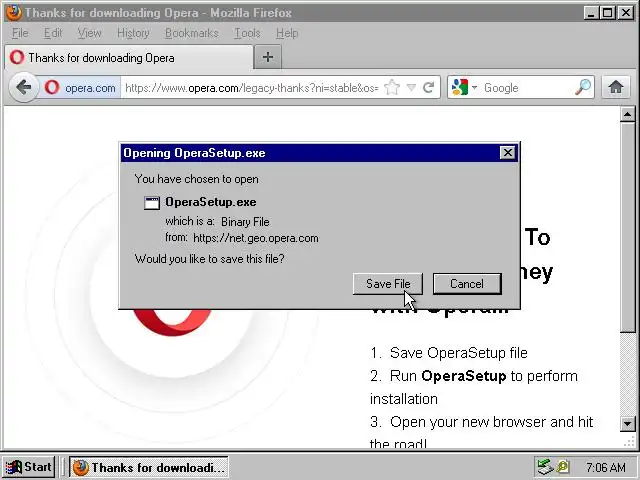The image size is (640, 480).
Task: Open the Google search engine dropdown
Action: coord(474,87)
